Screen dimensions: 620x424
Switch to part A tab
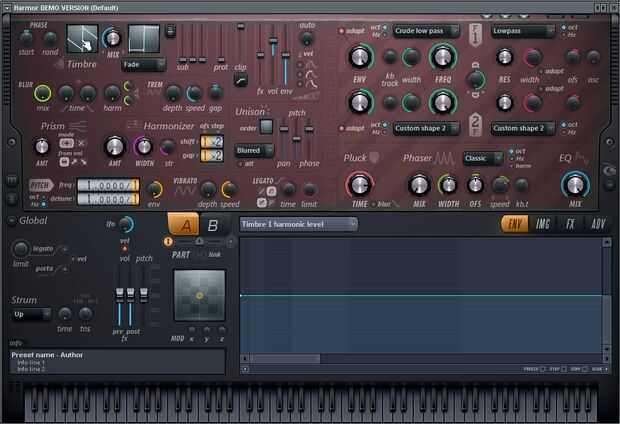[x=184, y=225]
